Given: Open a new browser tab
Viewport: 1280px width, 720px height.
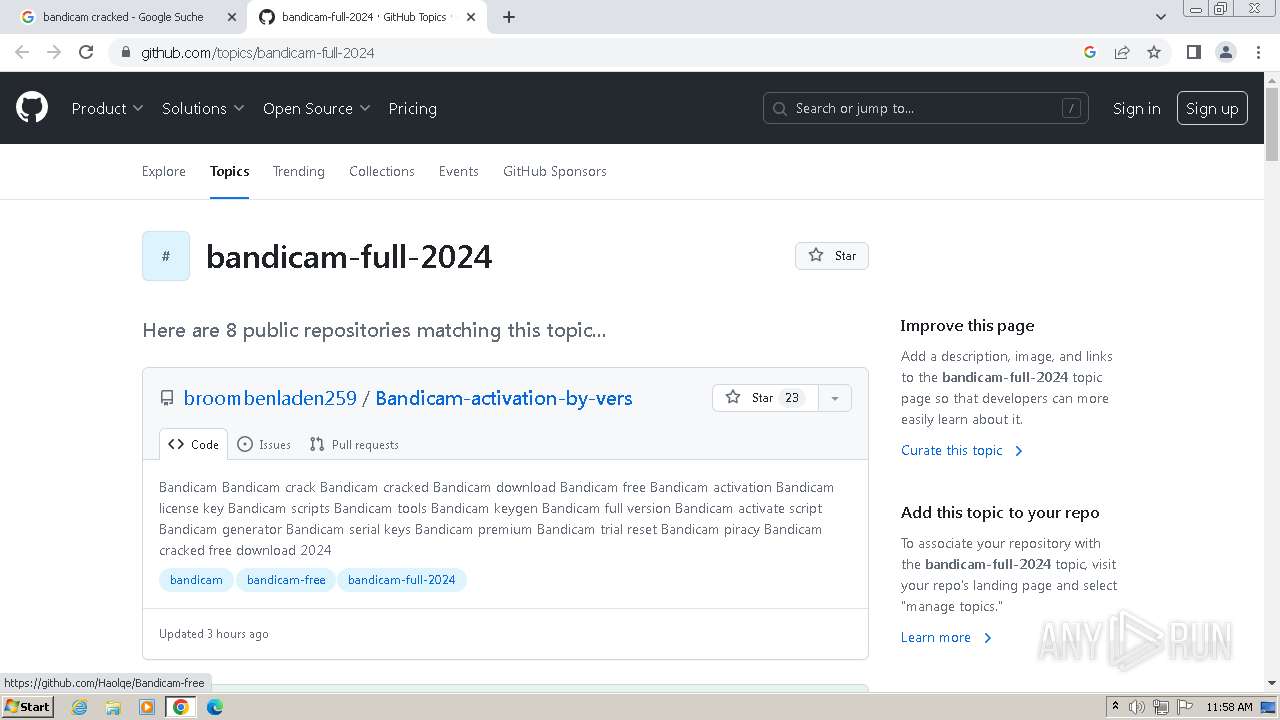Looking at the screenshot, I should coord(508,17).
